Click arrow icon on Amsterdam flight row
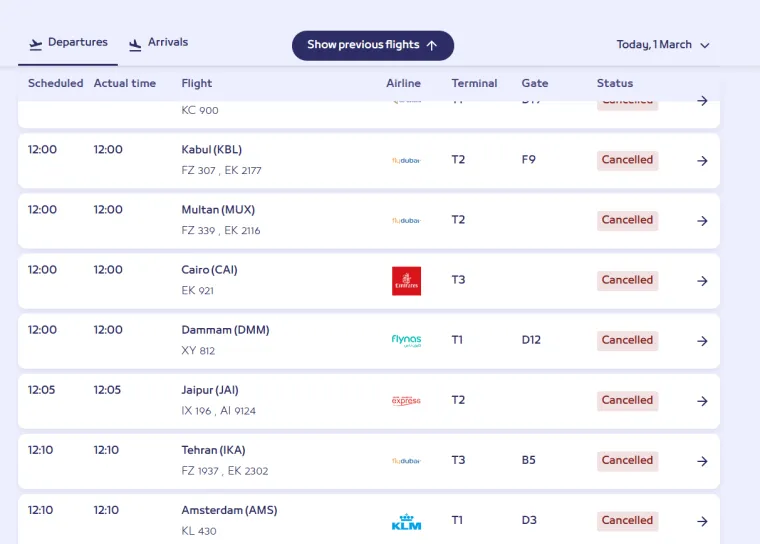The image size is (760, 544). click(702, 521)
